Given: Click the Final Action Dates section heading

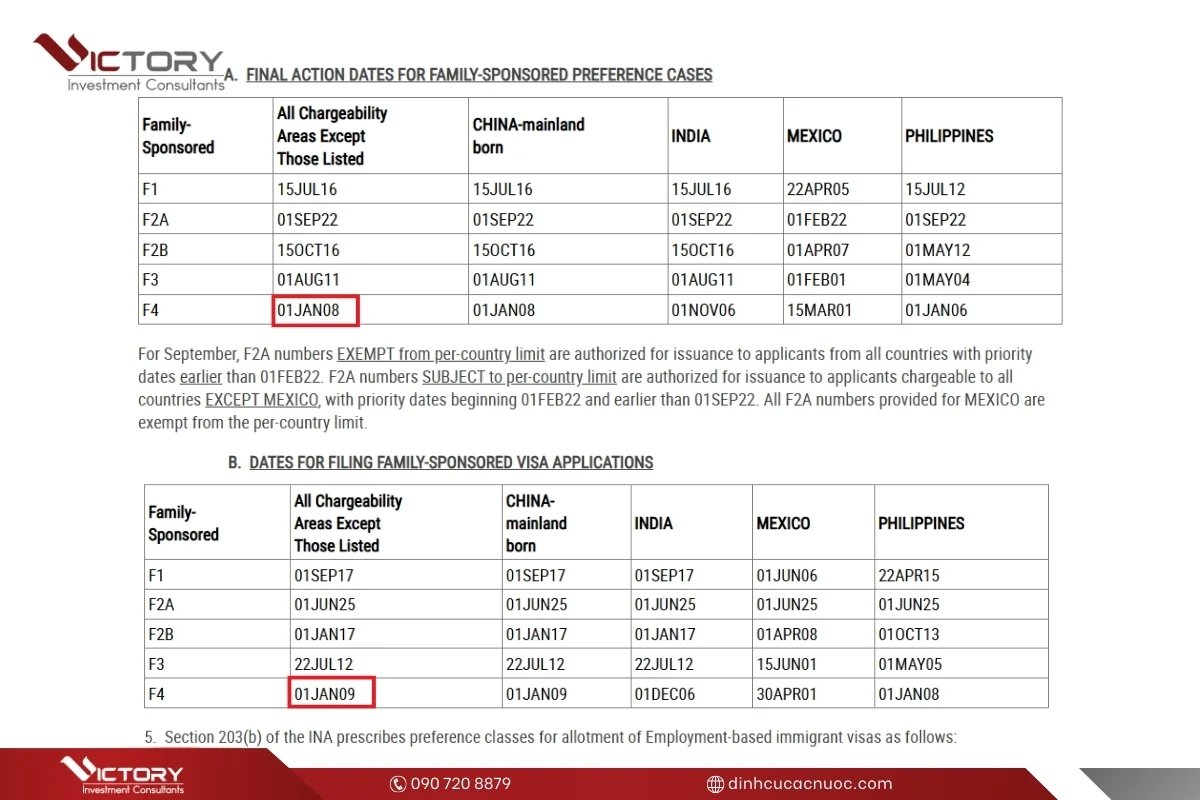Looking at the screenshot, I should pos(479,75).
